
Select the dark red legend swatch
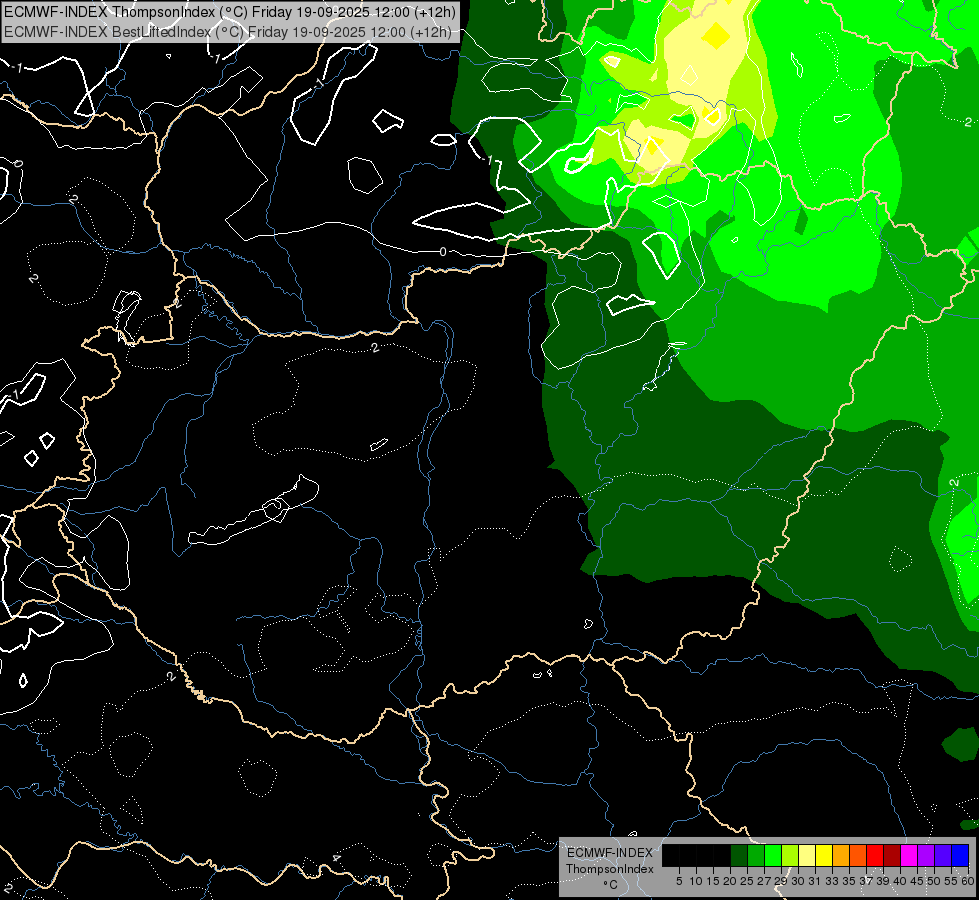click(x=892, y=855)
